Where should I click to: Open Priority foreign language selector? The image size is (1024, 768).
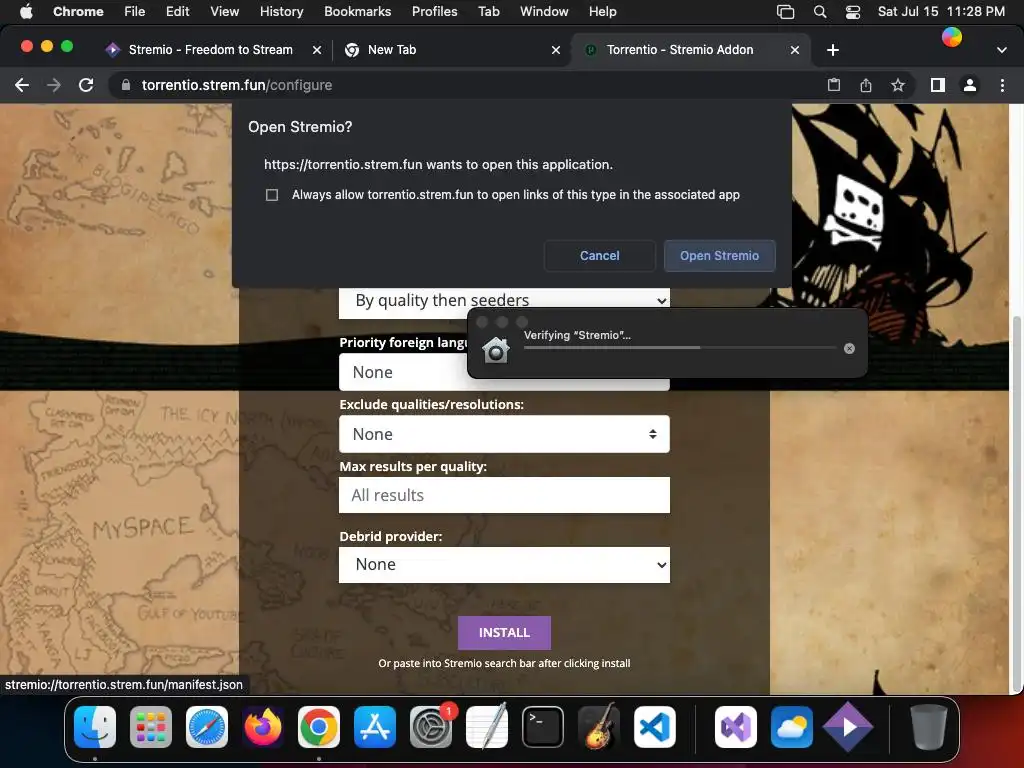pos(504,372)
